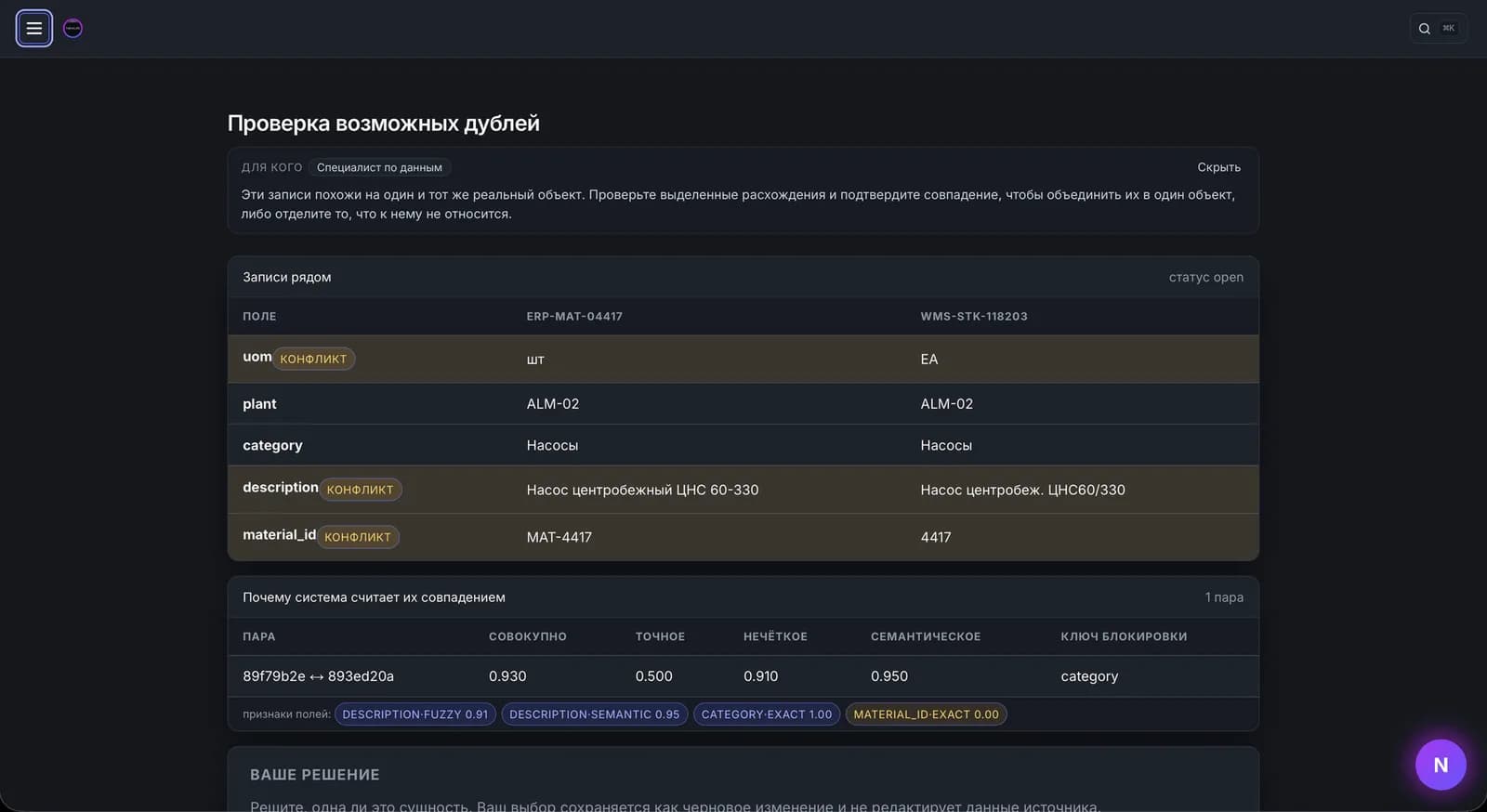This screenshot has height=812, width=1487.
Task: Click the статус open label
Action: tap(1205, 277)
